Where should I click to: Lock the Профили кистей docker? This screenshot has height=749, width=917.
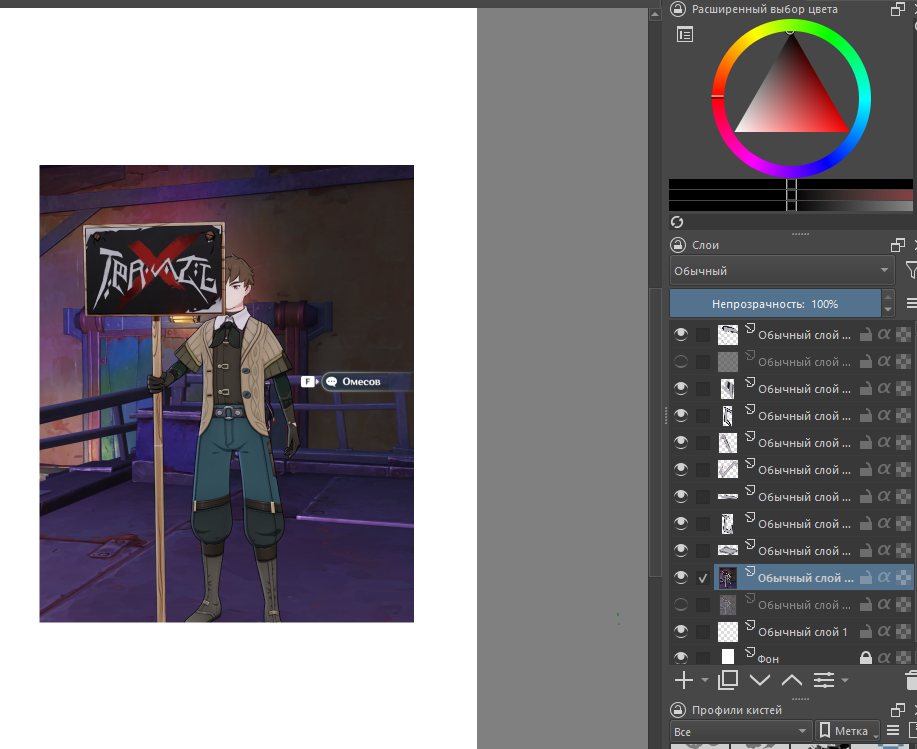point(678,710)
